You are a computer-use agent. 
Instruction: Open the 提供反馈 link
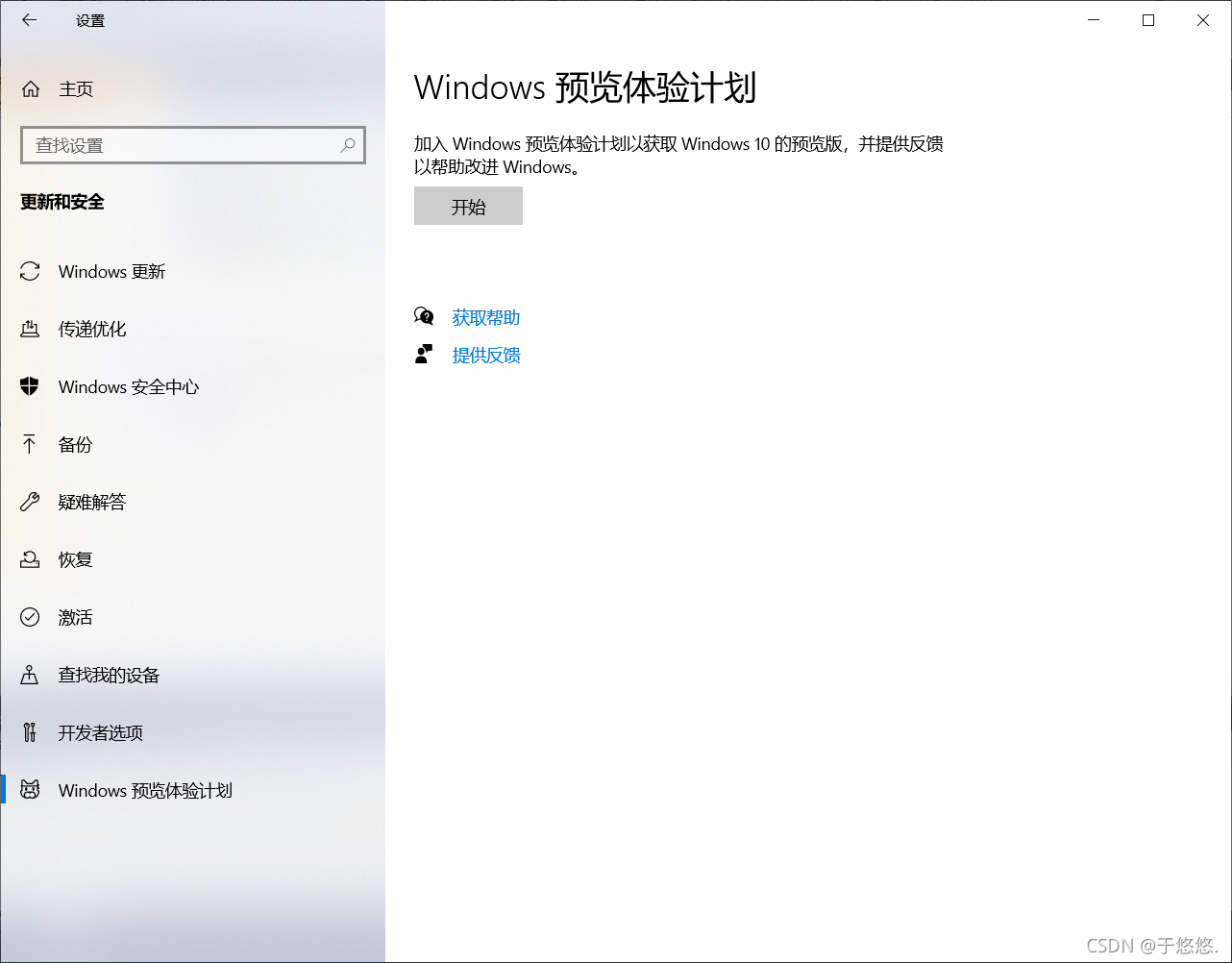[x=486, y=356]
